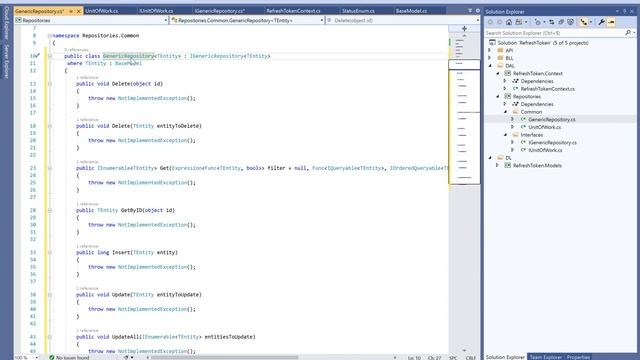Click Back arrow in Solution Explorer toolbar
The width and height of the screenshot is (640, 360).
click(x=490, y=22)
